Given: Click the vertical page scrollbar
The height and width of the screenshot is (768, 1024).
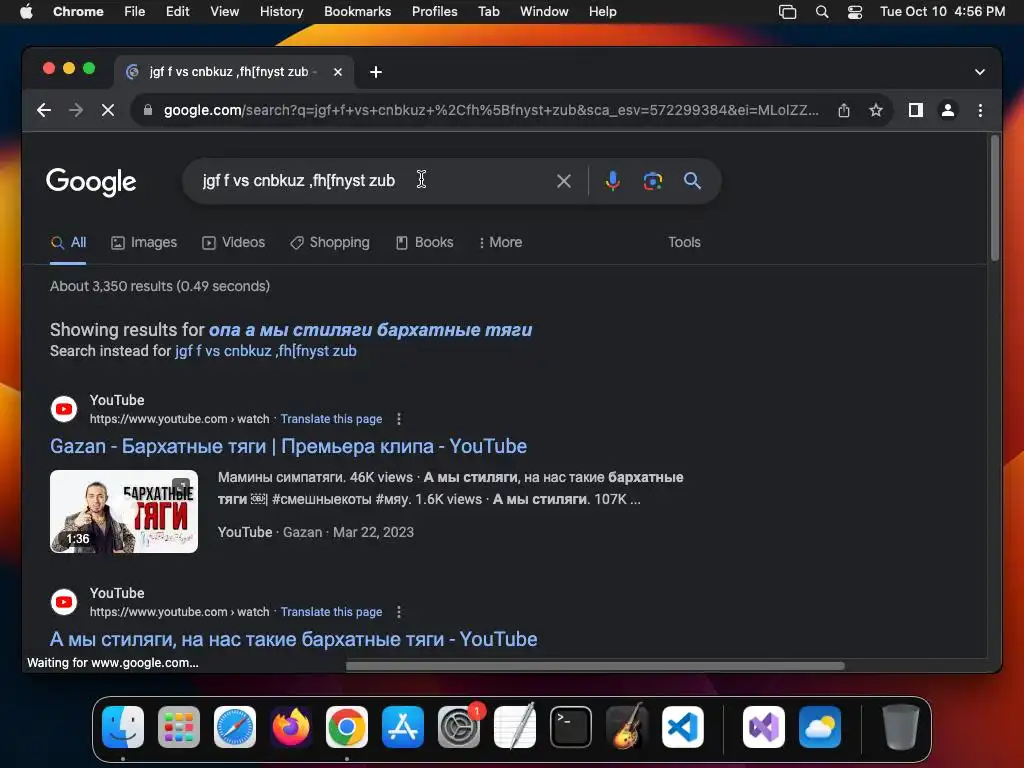Looking at the screenshot, I should click(x=995, y=199).
